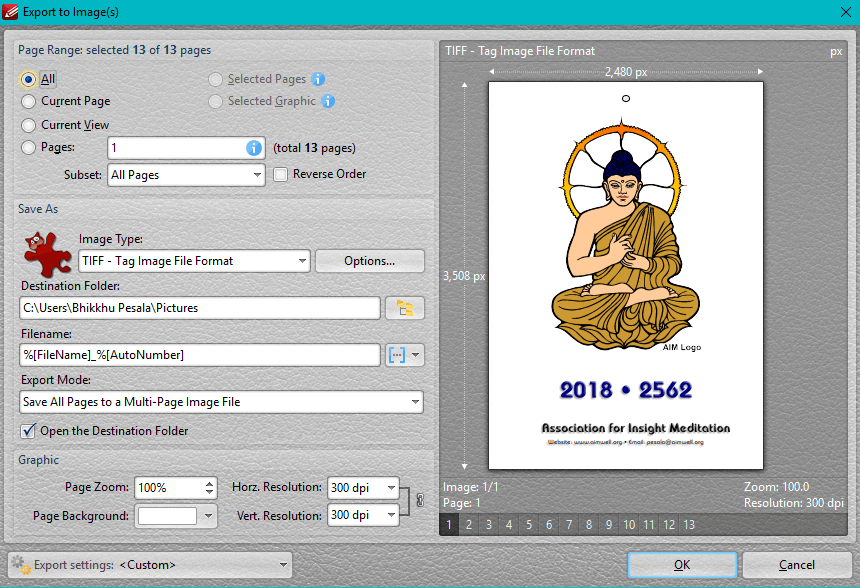Open the Subset All Pages dropdown

pos(185,175)
